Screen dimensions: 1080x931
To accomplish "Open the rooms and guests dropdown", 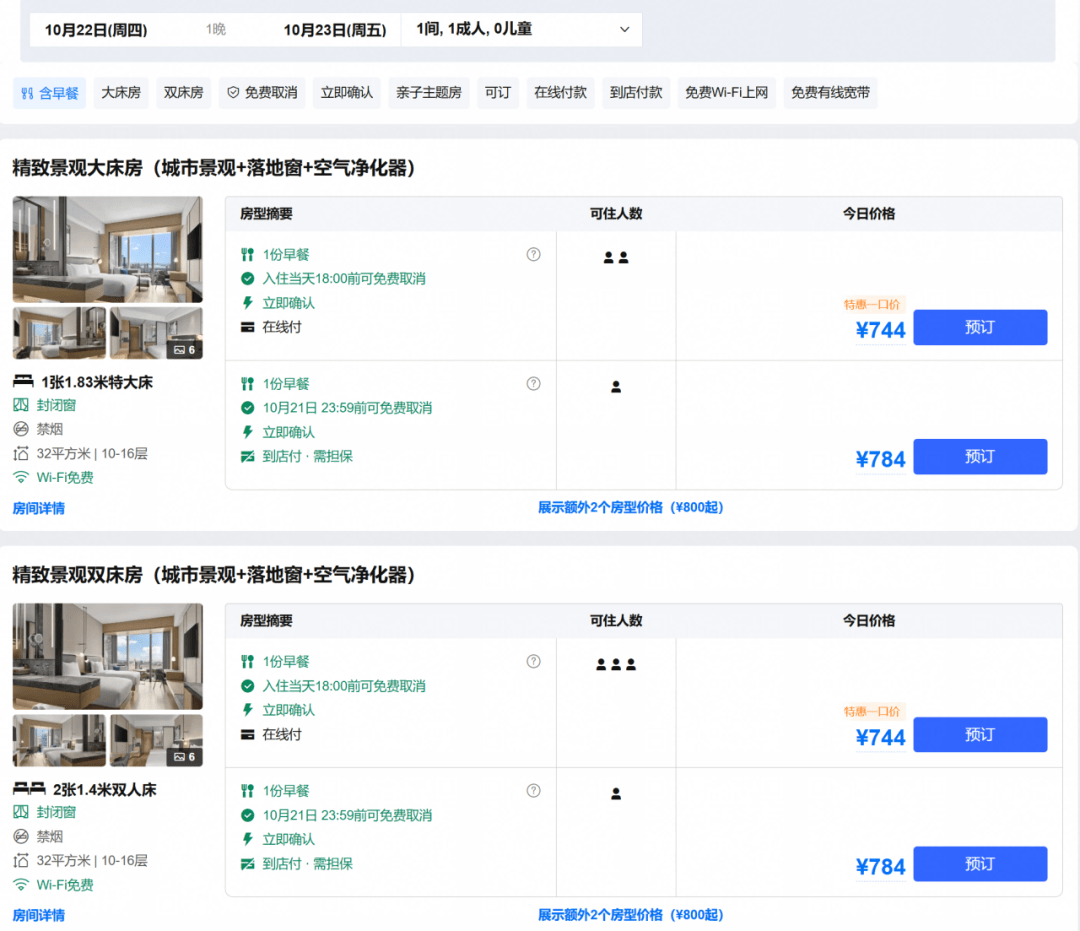I will click(x=521, y=30).
